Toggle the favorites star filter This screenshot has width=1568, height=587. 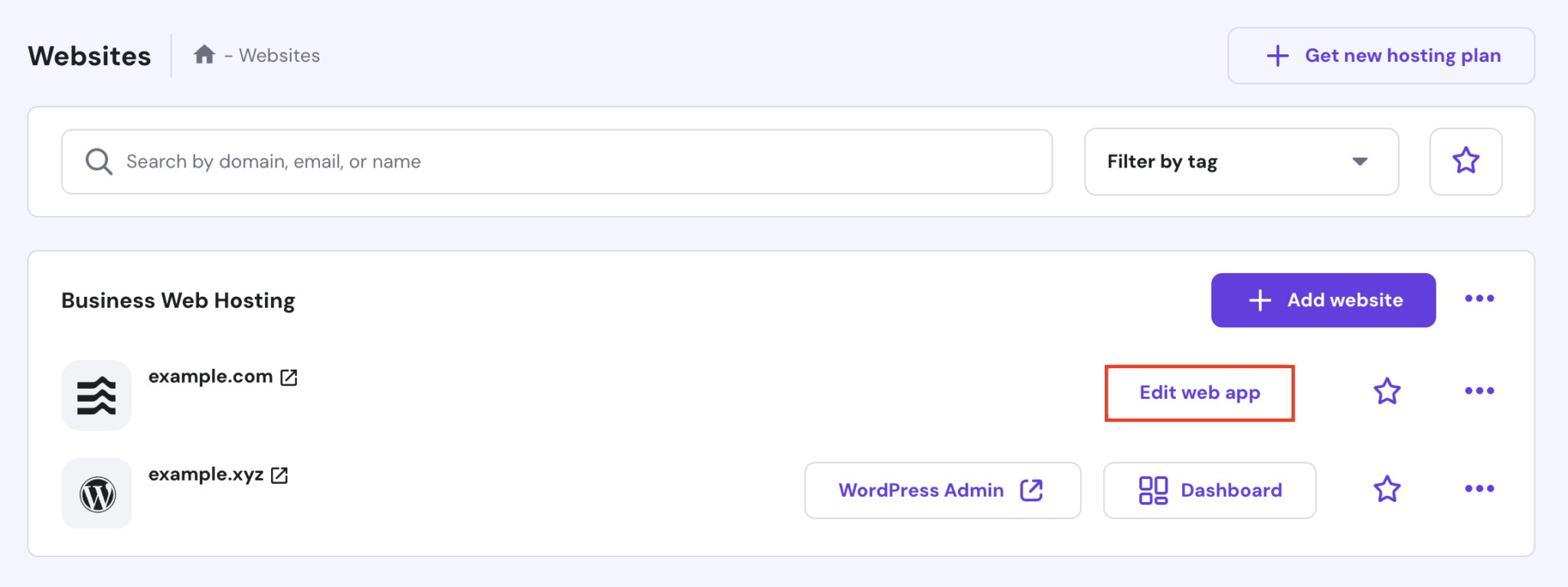coord(1465,161)
